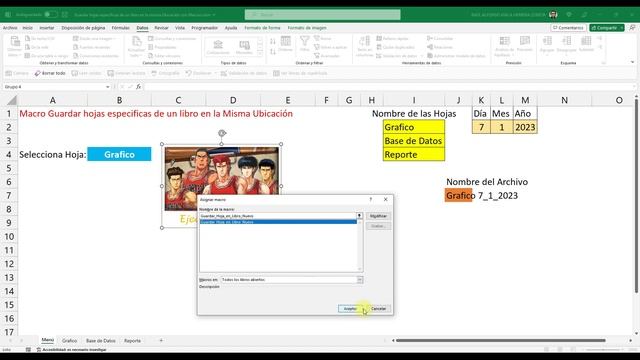Click the Modificar button in the dialog
This screenshot has height=360, width=640.
(378, 216)
